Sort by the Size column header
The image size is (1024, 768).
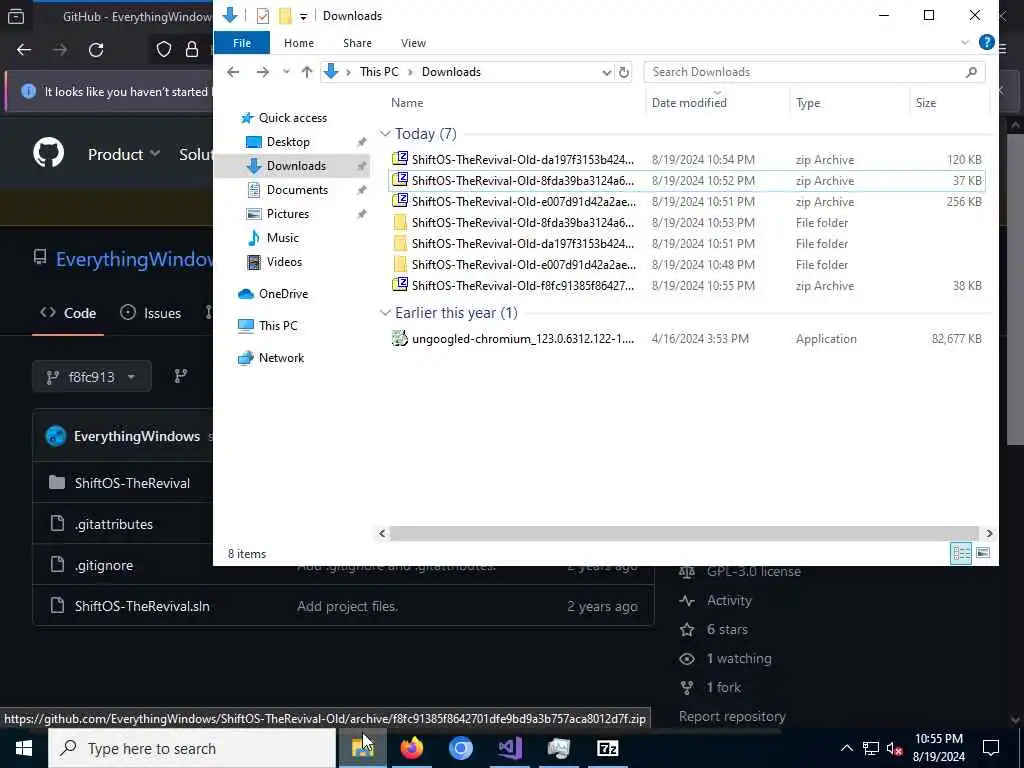[925, 103]
